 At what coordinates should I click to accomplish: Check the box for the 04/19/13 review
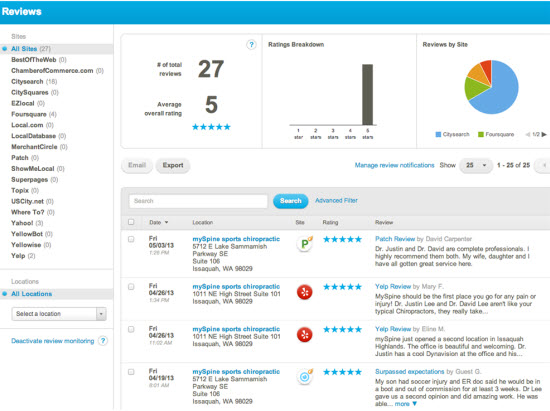click(131, 372)
